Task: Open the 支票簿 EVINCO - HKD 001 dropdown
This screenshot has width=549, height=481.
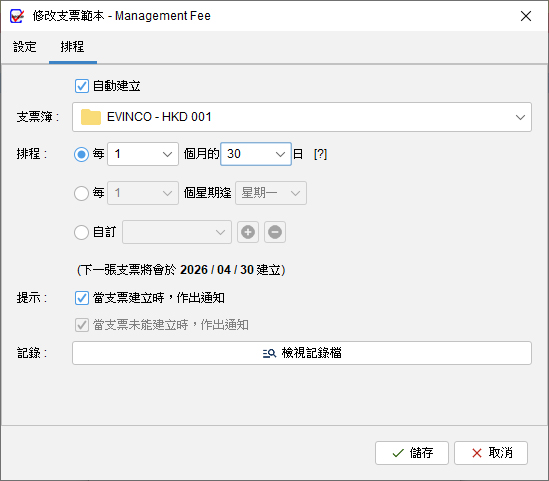Action: click(302, 117)
